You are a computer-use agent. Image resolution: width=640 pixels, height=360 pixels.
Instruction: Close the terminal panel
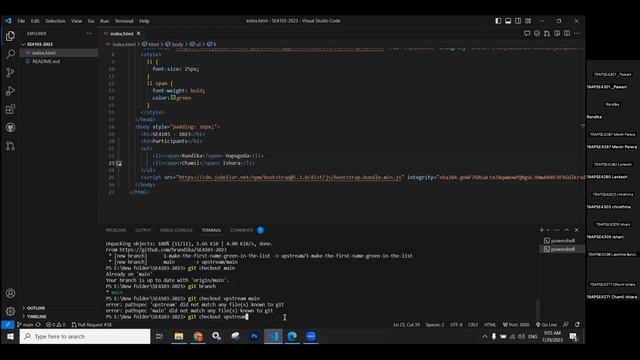576,230
